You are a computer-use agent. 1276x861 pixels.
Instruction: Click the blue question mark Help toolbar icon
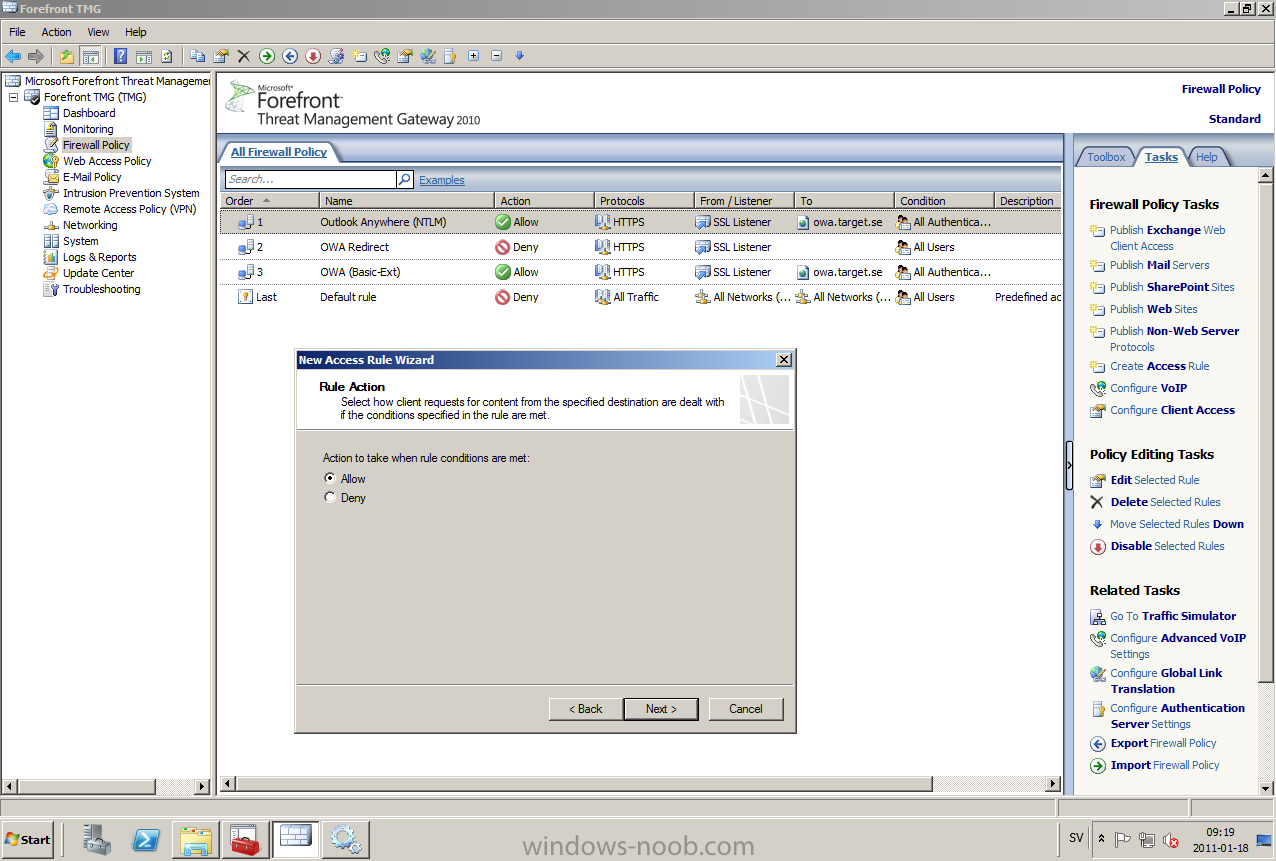click(x=120, y=56)
